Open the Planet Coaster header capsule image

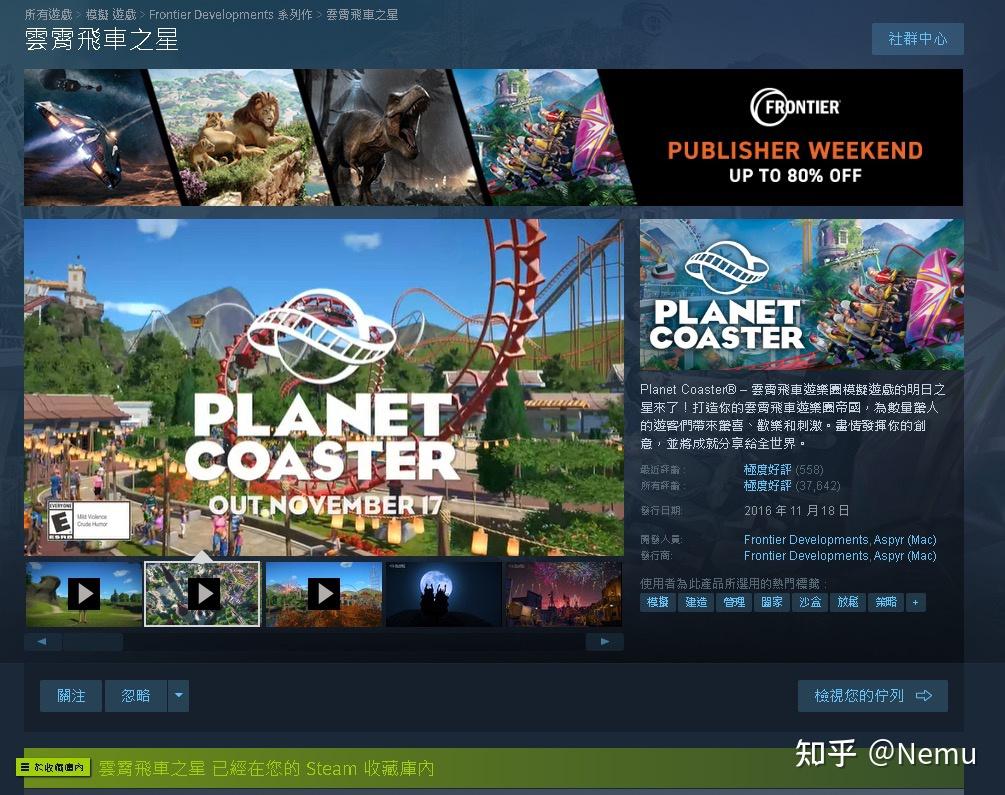802,294
